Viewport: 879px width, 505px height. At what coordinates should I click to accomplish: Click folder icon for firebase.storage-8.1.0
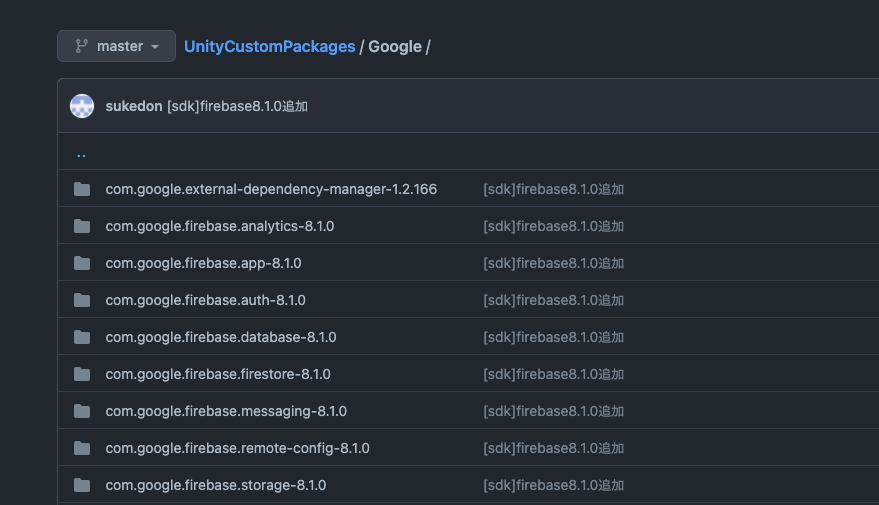[82, 485]
